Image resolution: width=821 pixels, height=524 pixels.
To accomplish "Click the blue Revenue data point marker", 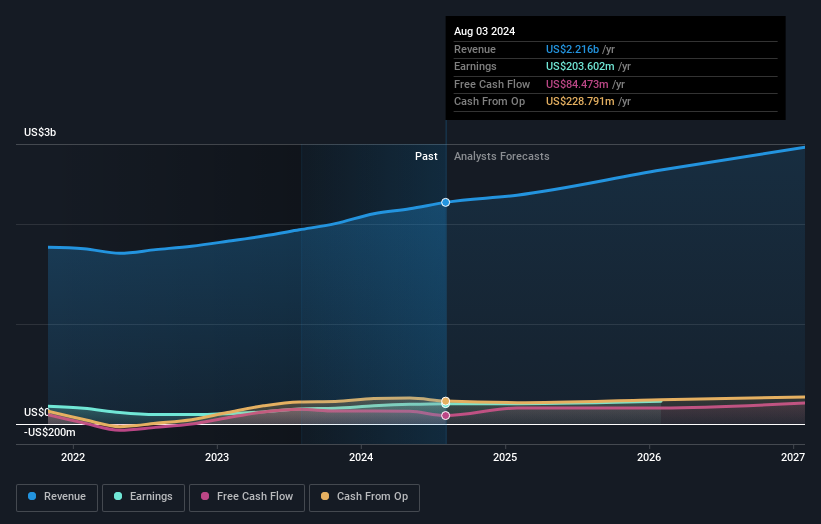I will (x=446, y=203).
